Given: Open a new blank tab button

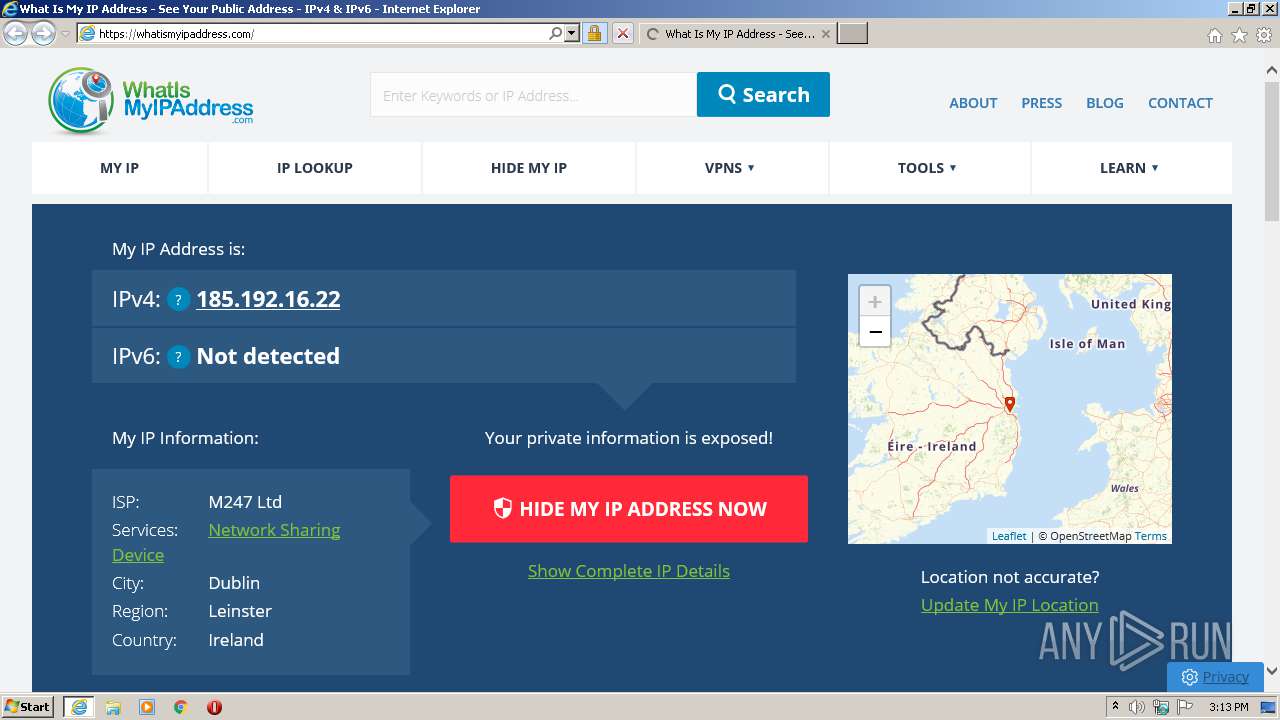Looking at the screenshot, I should pyautogui.click(x=852, y=33).
